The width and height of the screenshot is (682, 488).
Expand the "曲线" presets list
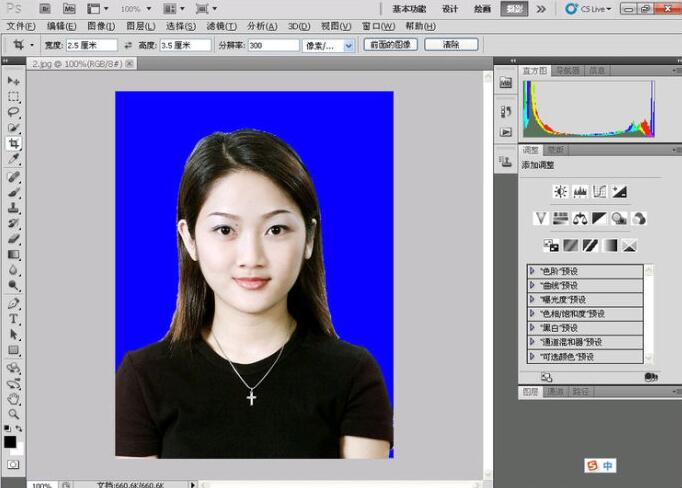tap(532, 285)
